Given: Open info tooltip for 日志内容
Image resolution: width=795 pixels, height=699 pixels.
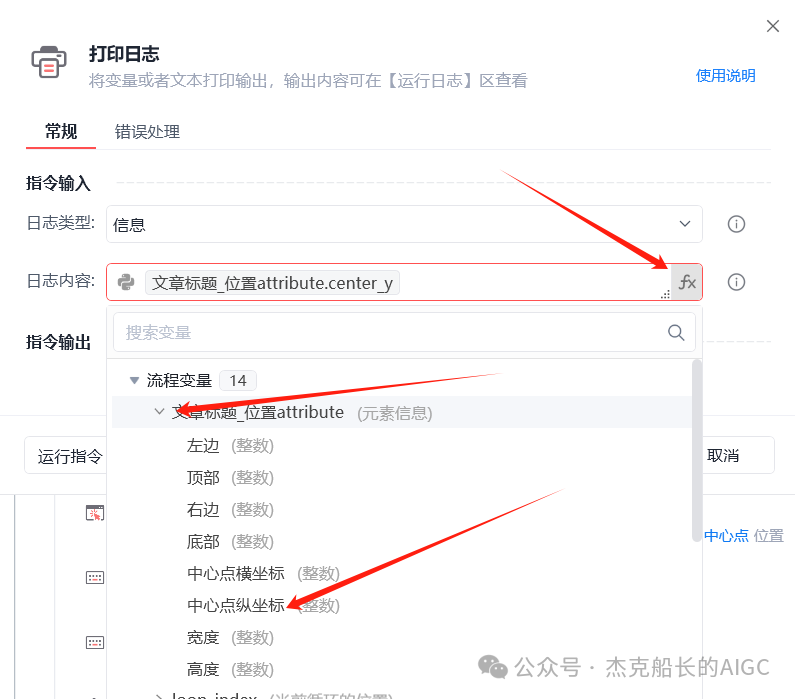Looking at the screenshot, I should 736,282.
